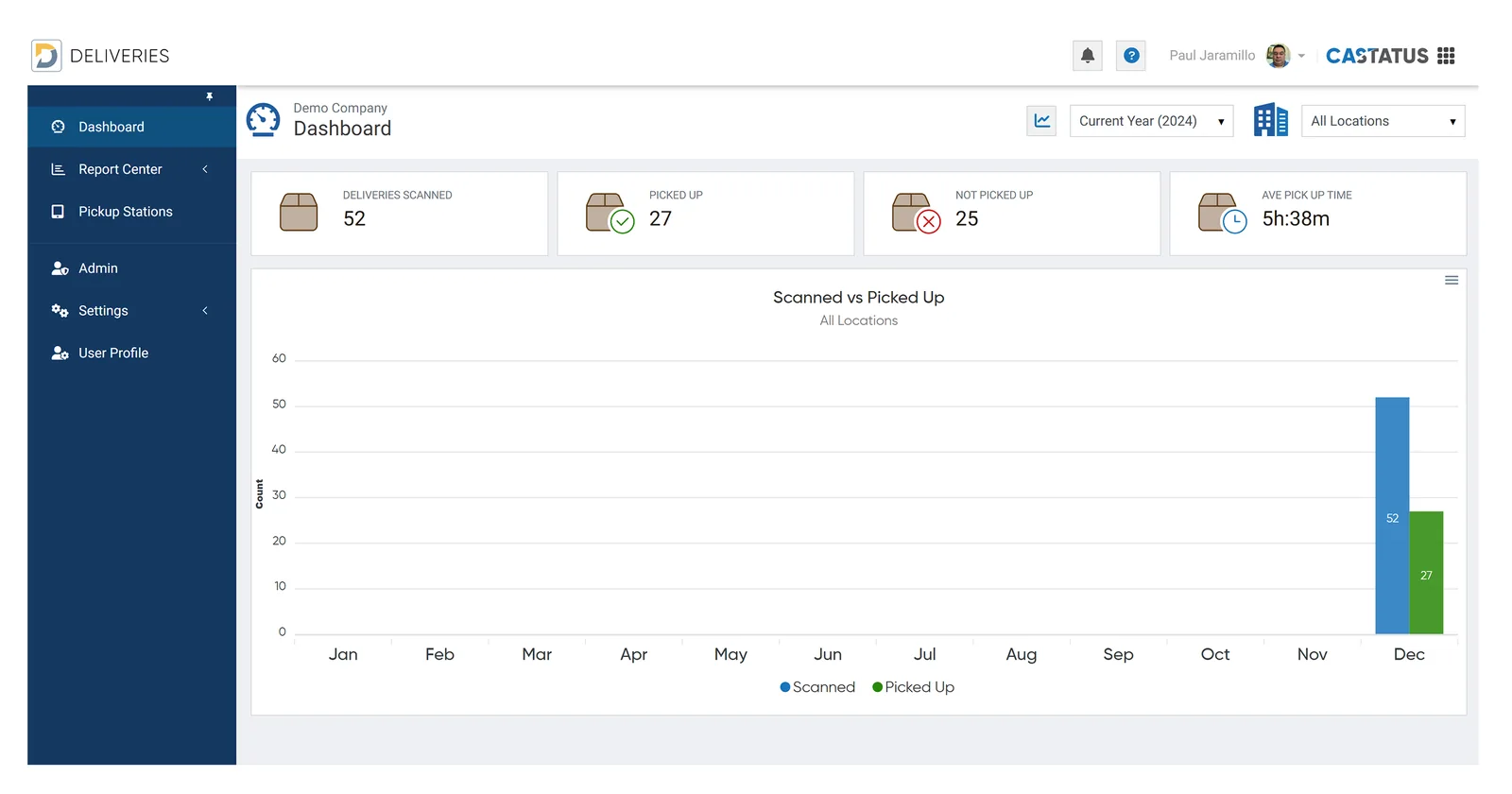The image size is (1512, 794).
Task: Pin the sidebar with the pushpin icon
Action: [209, 96]
